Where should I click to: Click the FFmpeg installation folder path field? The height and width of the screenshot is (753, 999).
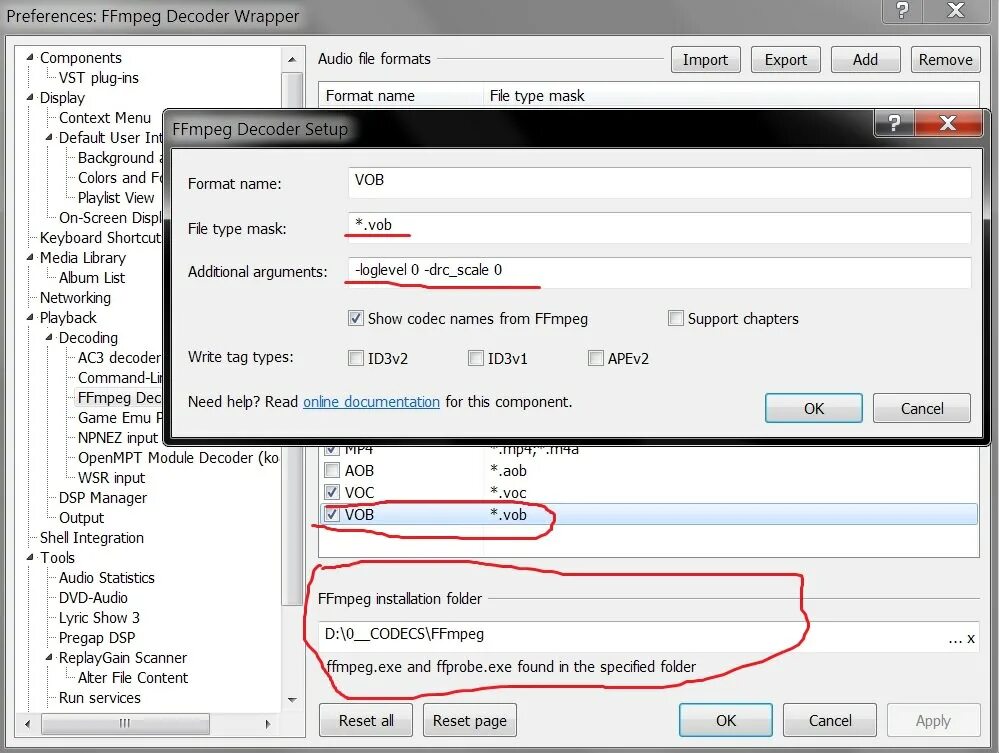coord(631,636)
